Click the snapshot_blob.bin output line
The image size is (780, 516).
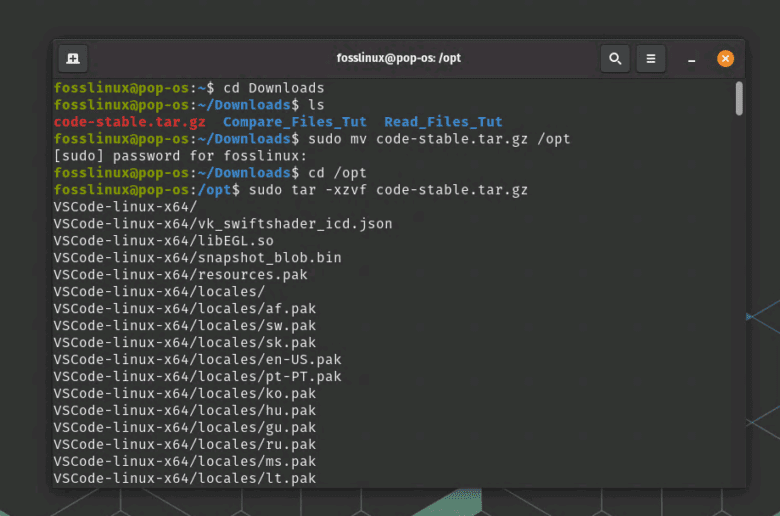pyautogui.click(x=197, y=257)
